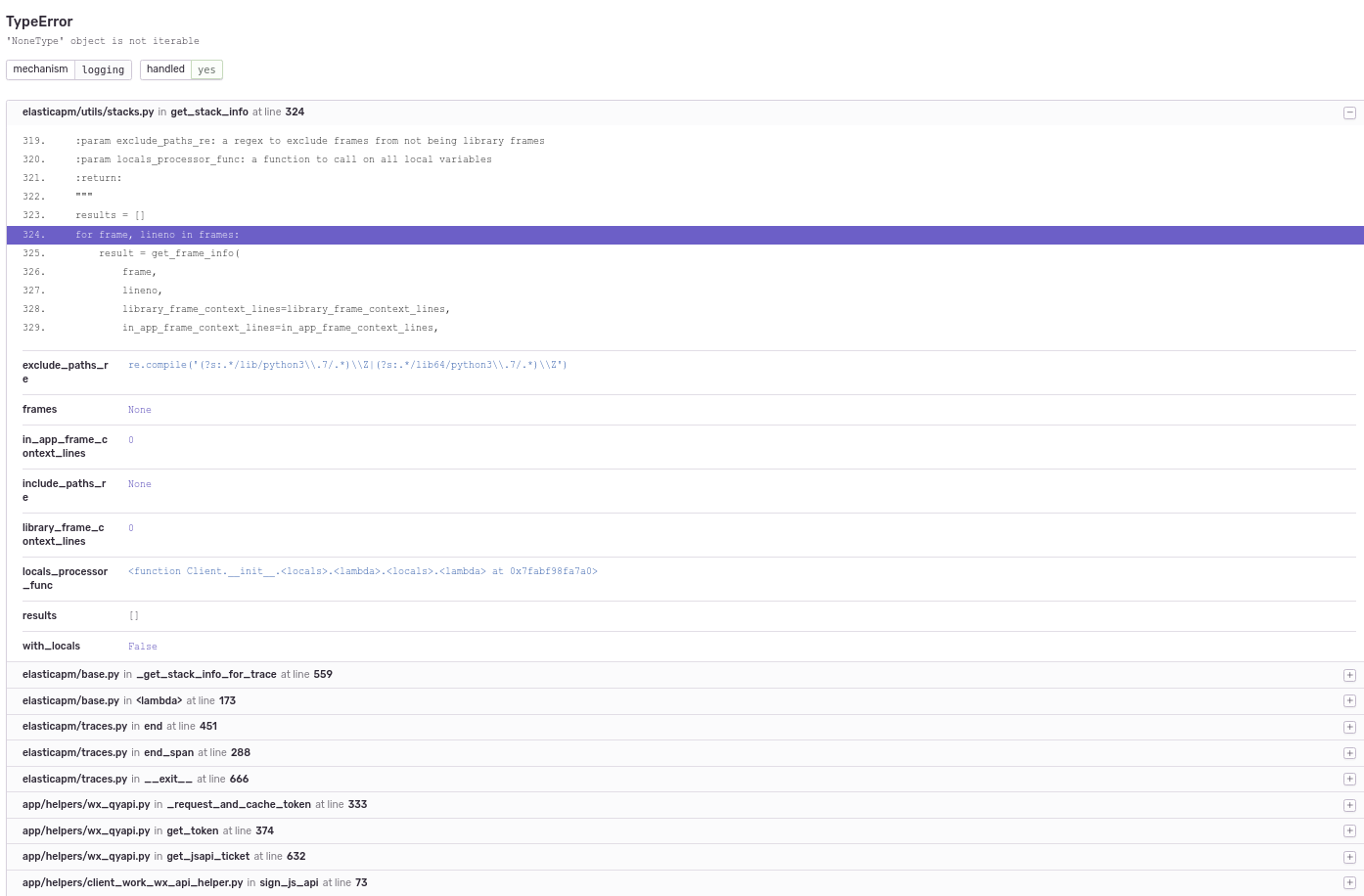The image size is (1364, 896).
Task: Expand the _get_stack_info_for_trace frame at line 559
Action: click(1349, 675)
